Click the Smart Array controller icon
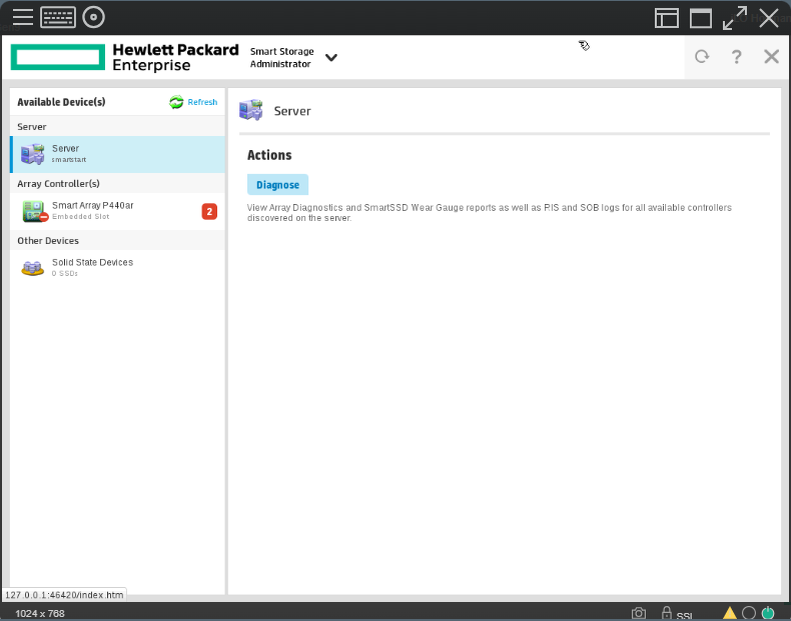 click(34, 211)
